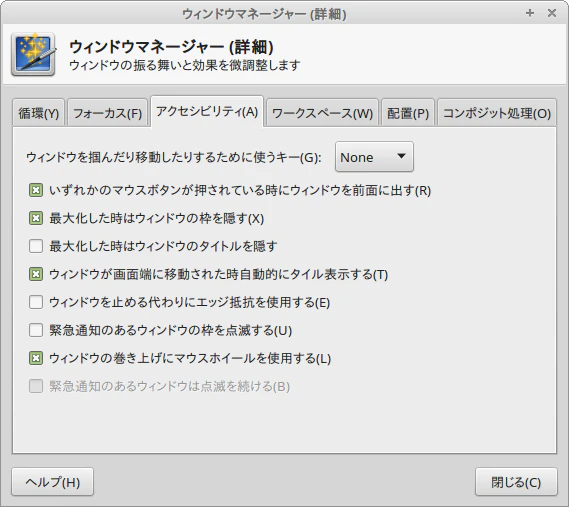
Task: Enable エッジ抵抗を使用する(E) checkbox
Action: 36,302
